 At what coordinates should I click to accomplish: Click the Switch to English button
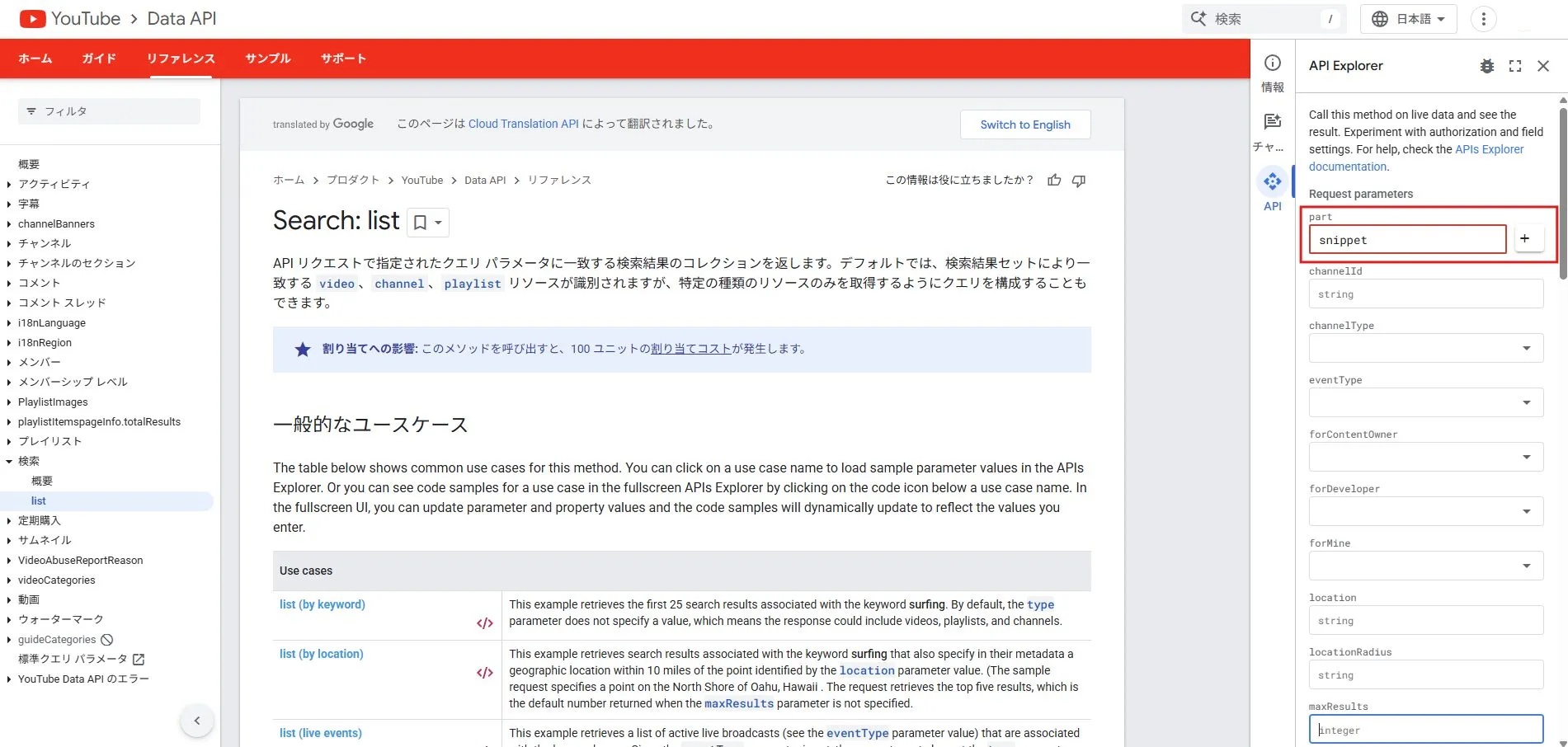click(x=1025, y=124)
